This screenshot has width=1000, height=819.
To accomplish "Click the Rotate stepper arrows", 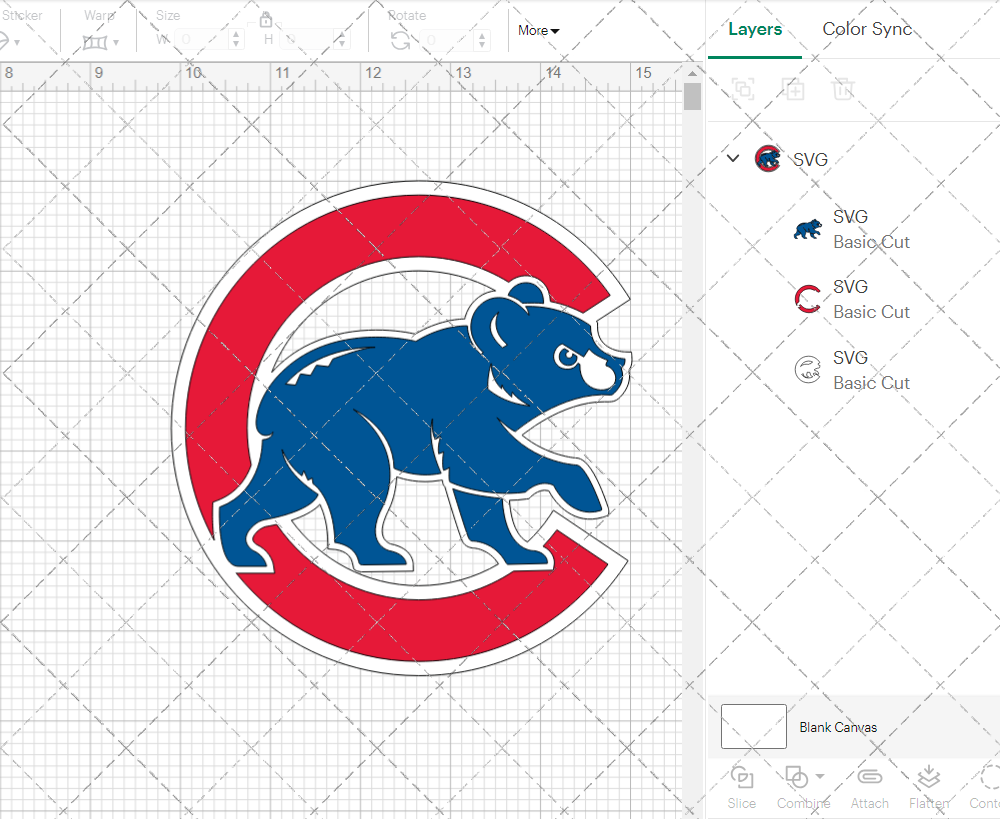I will tap(482, 40).
